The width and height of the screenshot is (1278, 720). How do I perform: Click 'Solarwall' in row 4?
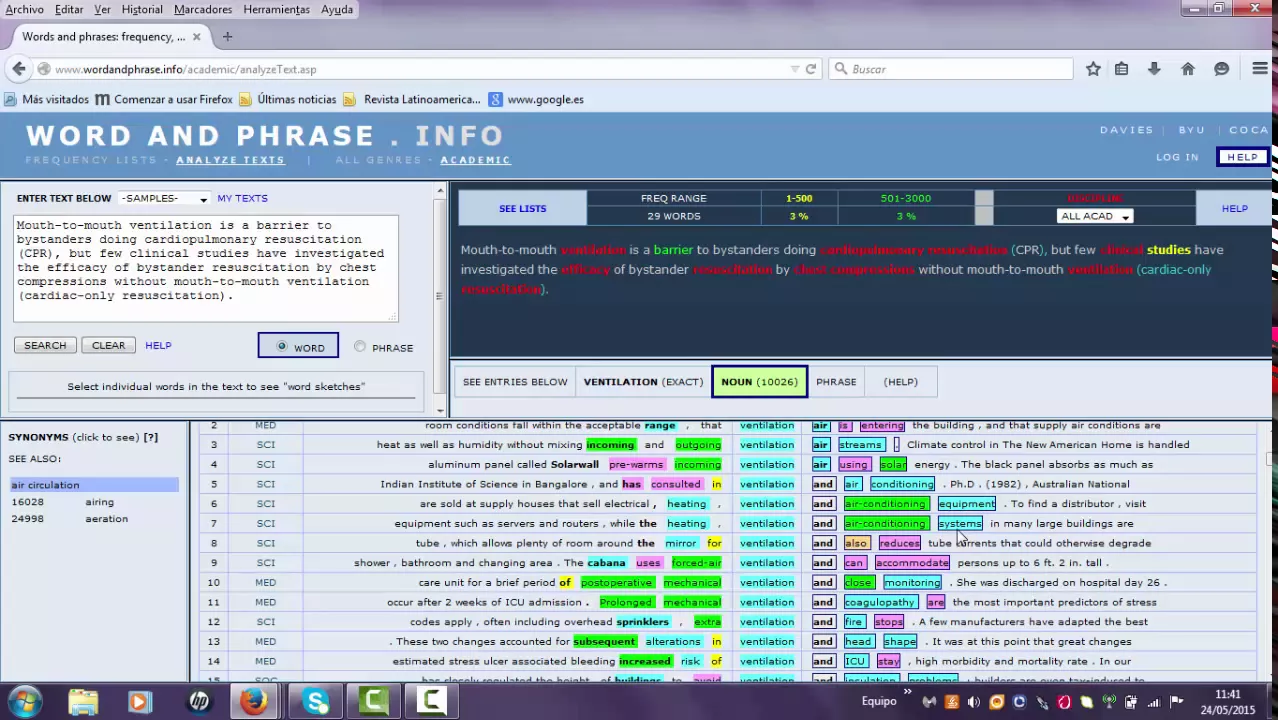tap(574, 464)
